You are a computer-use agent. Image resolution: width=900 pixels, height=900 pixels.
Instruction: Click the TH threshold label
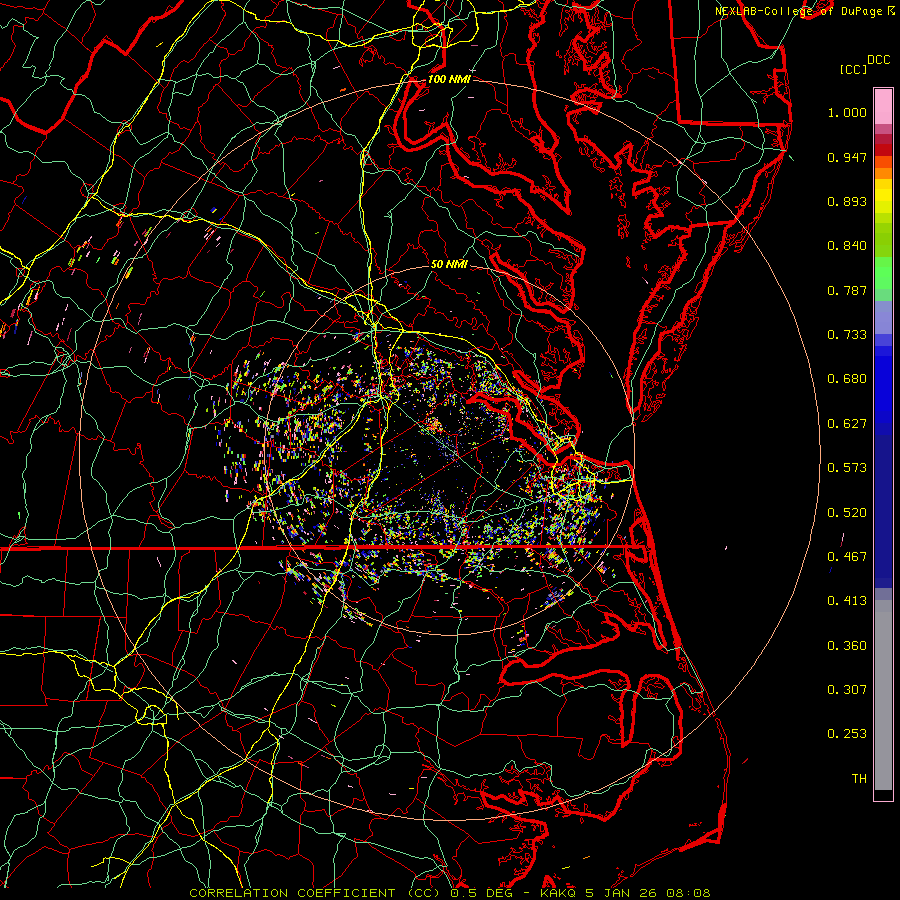pos(858,778)
